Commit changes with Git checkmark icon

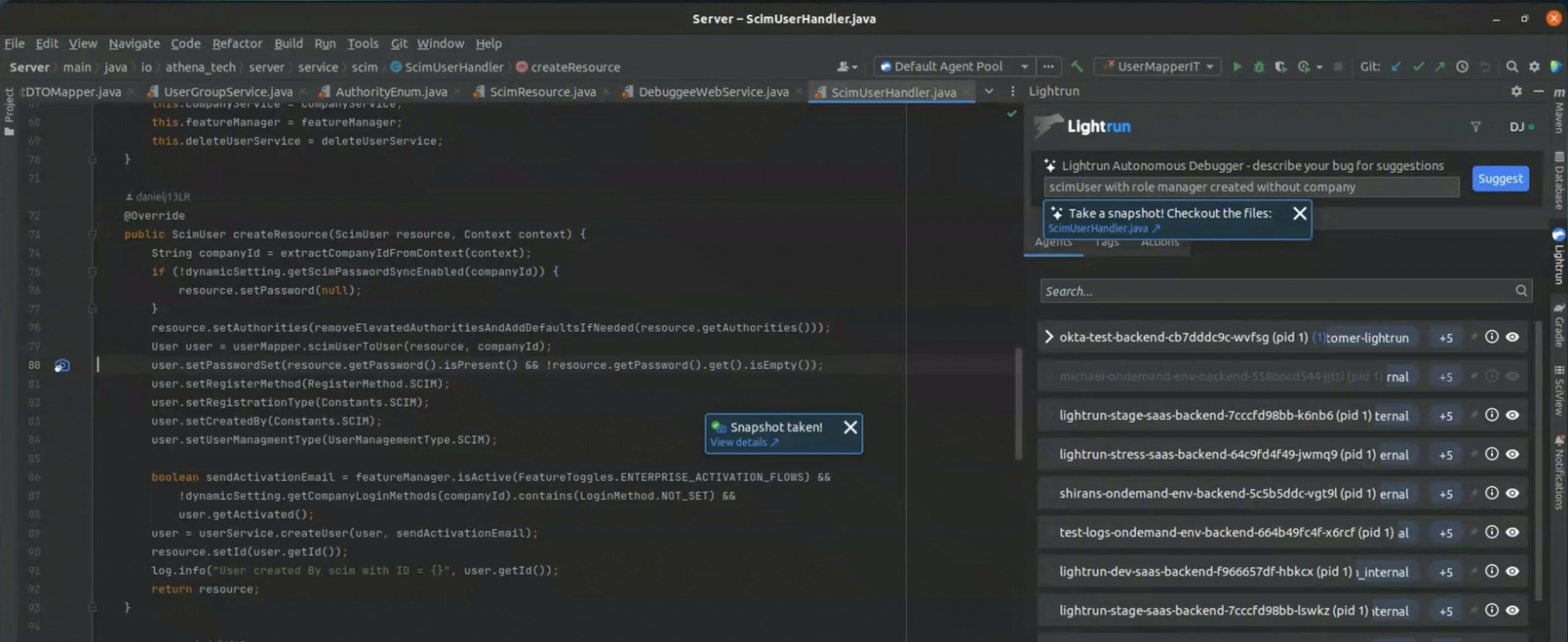click(1417, 67)
